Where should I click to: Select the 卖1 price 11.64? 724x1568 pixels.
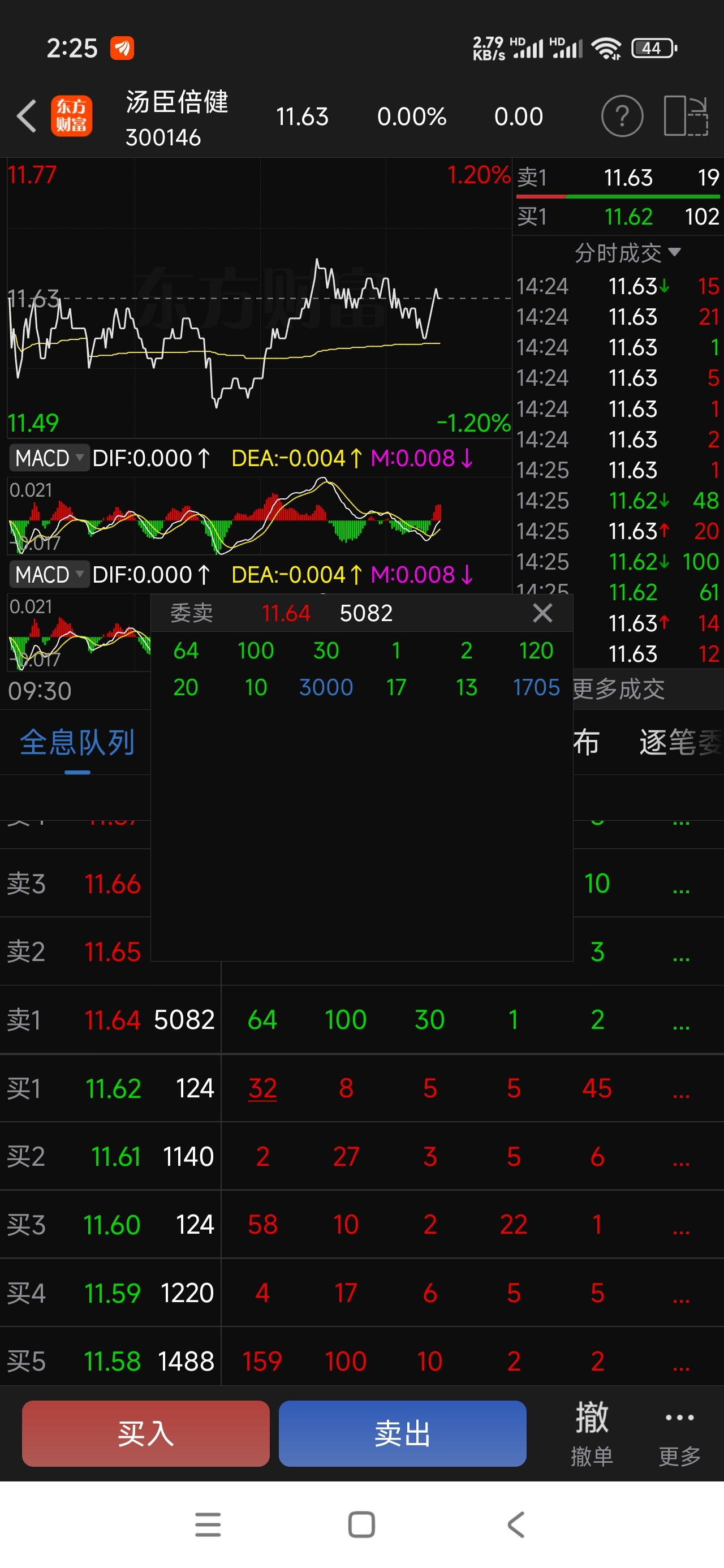click(x=113, y=1019)
